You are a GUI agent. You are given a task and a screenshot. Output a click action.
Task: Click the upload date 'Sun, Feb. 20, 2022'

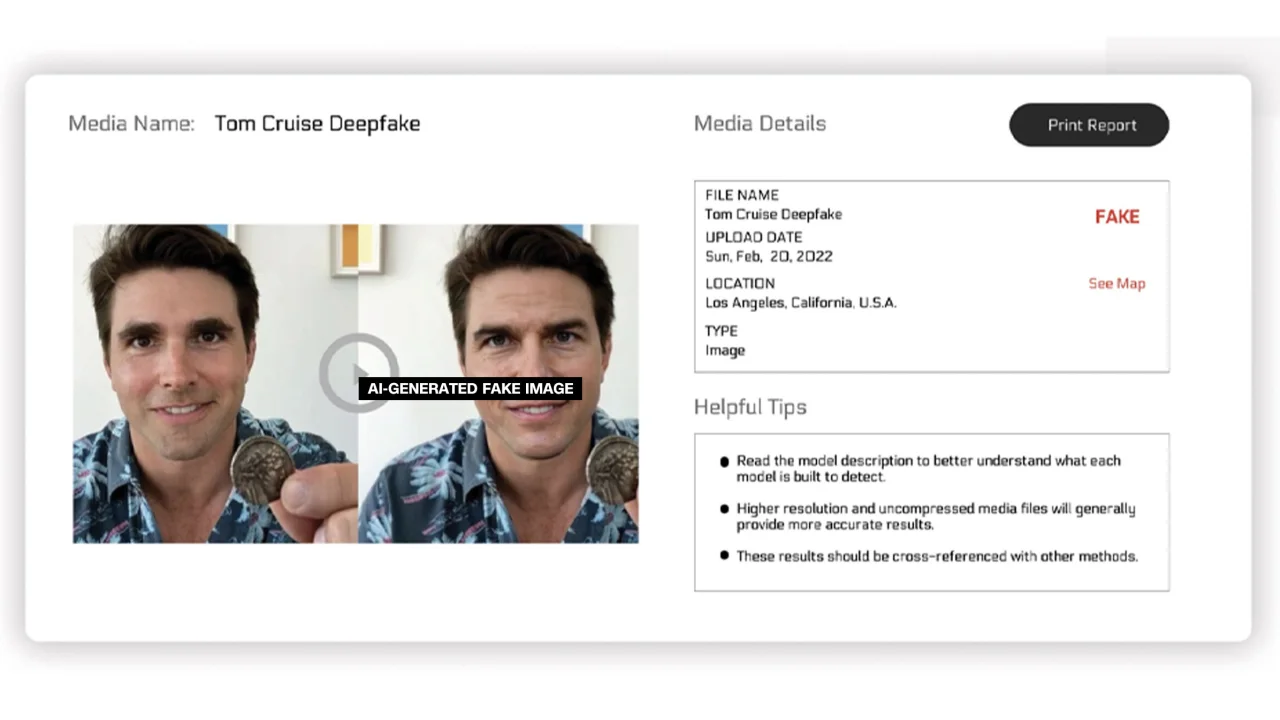coord(768,257)
